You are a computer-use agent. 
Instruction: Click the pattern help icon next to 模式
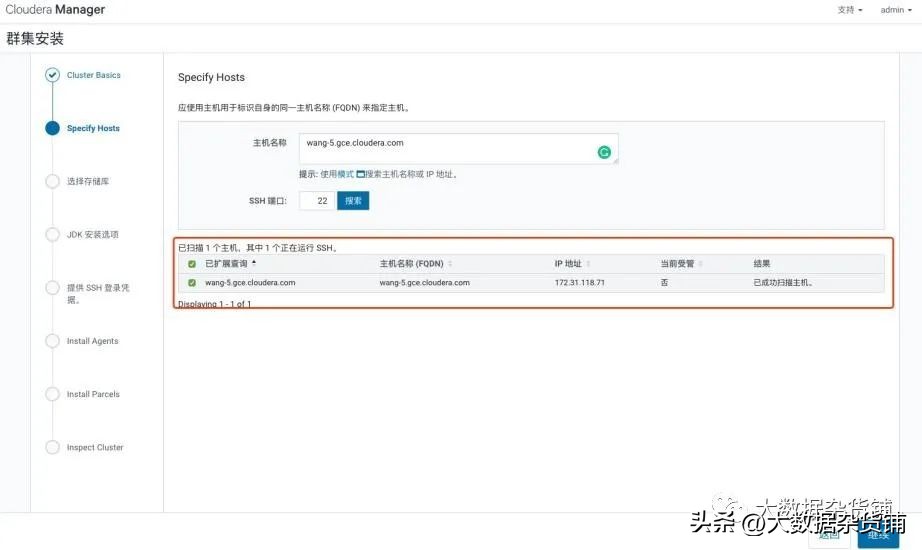click(x=360, y=174)
